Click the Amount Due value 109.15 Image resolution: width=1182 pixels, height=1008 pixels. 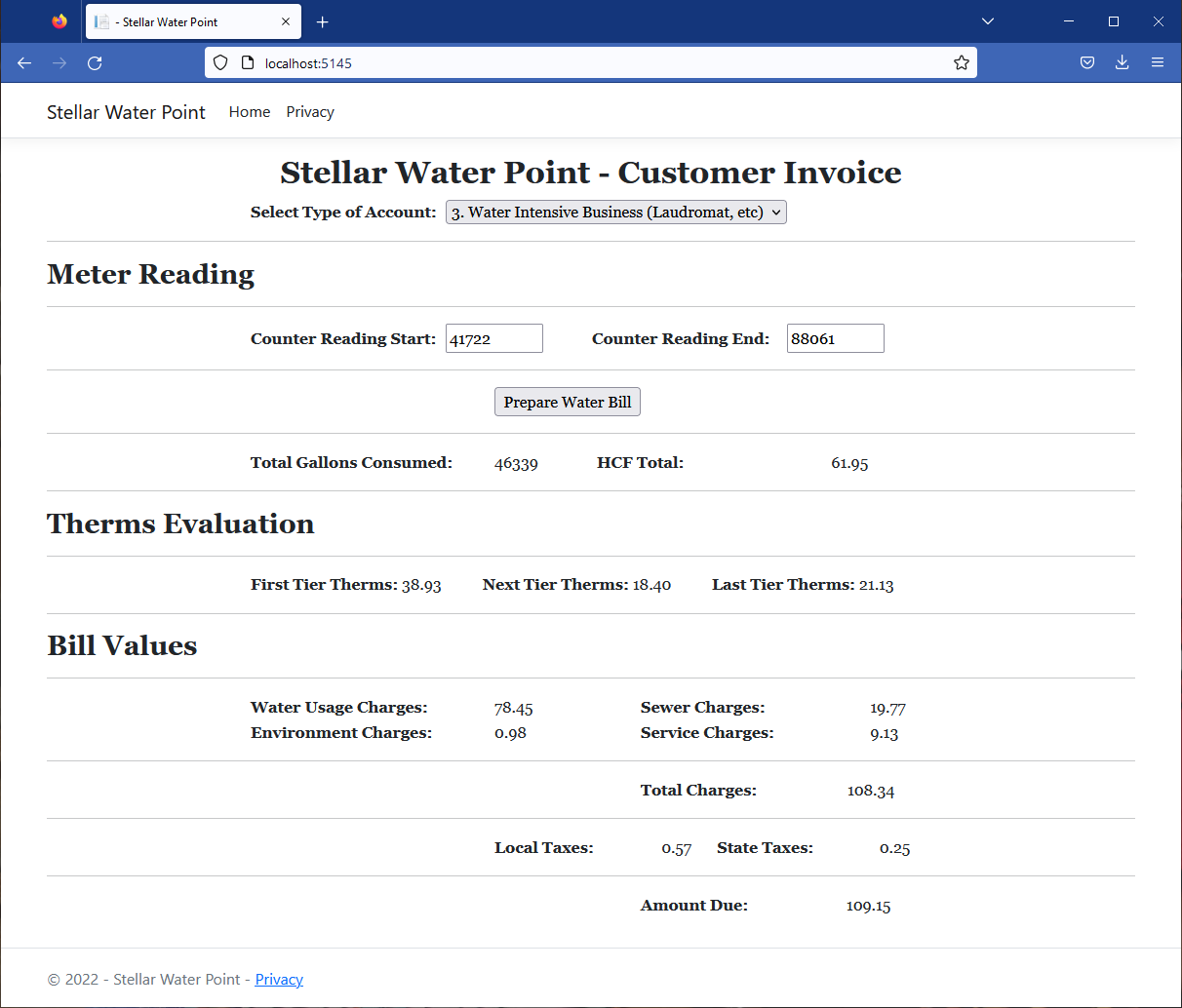click(868, 906)
